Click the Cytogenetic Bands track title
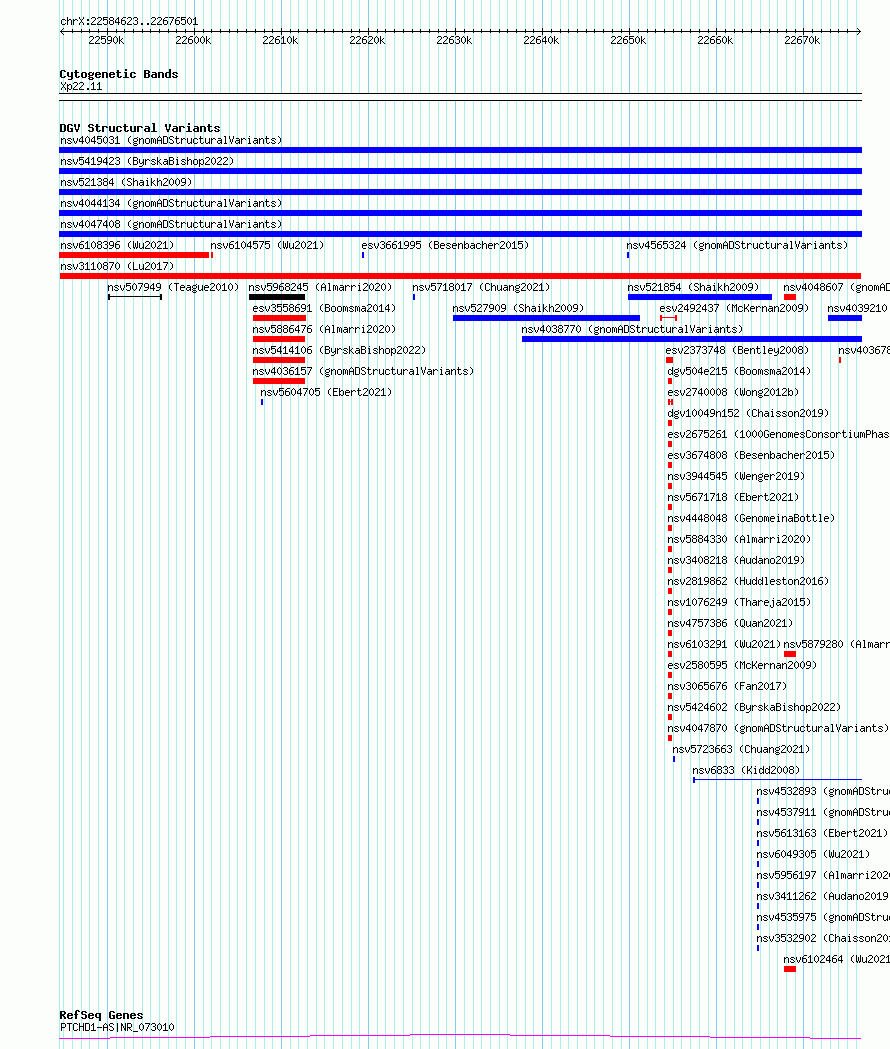Image resolution: width=890 pixels, height=1049 pixels. [x=119, y=74]
